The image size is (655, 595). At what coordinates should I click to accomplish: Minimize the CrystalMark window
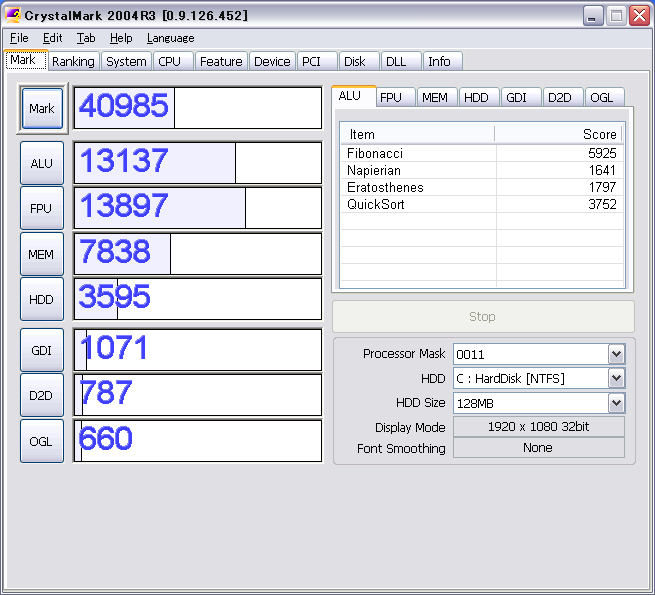pyautogui.click(x=592, y=16)
